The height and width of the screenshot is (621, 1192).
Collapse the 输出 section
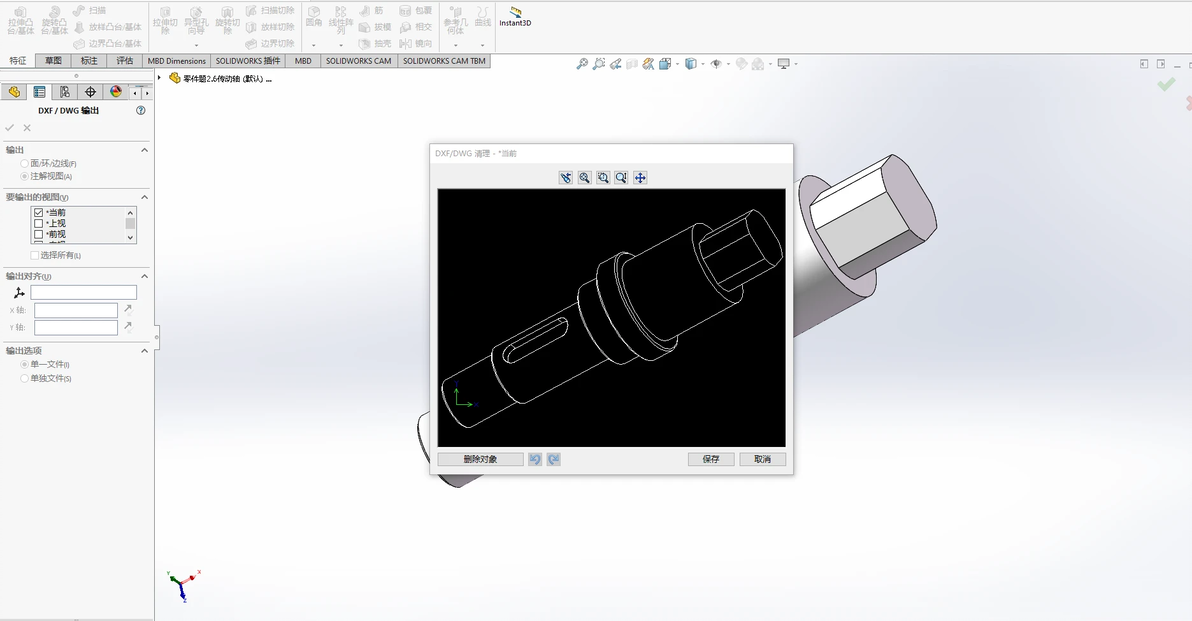tap(144, 150)
